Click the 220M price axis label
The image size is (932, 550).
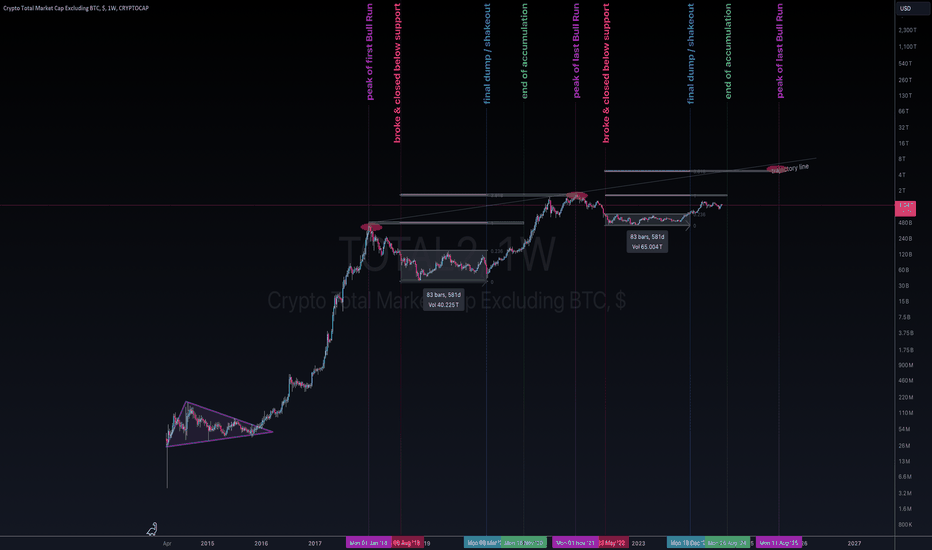(906, 397)
